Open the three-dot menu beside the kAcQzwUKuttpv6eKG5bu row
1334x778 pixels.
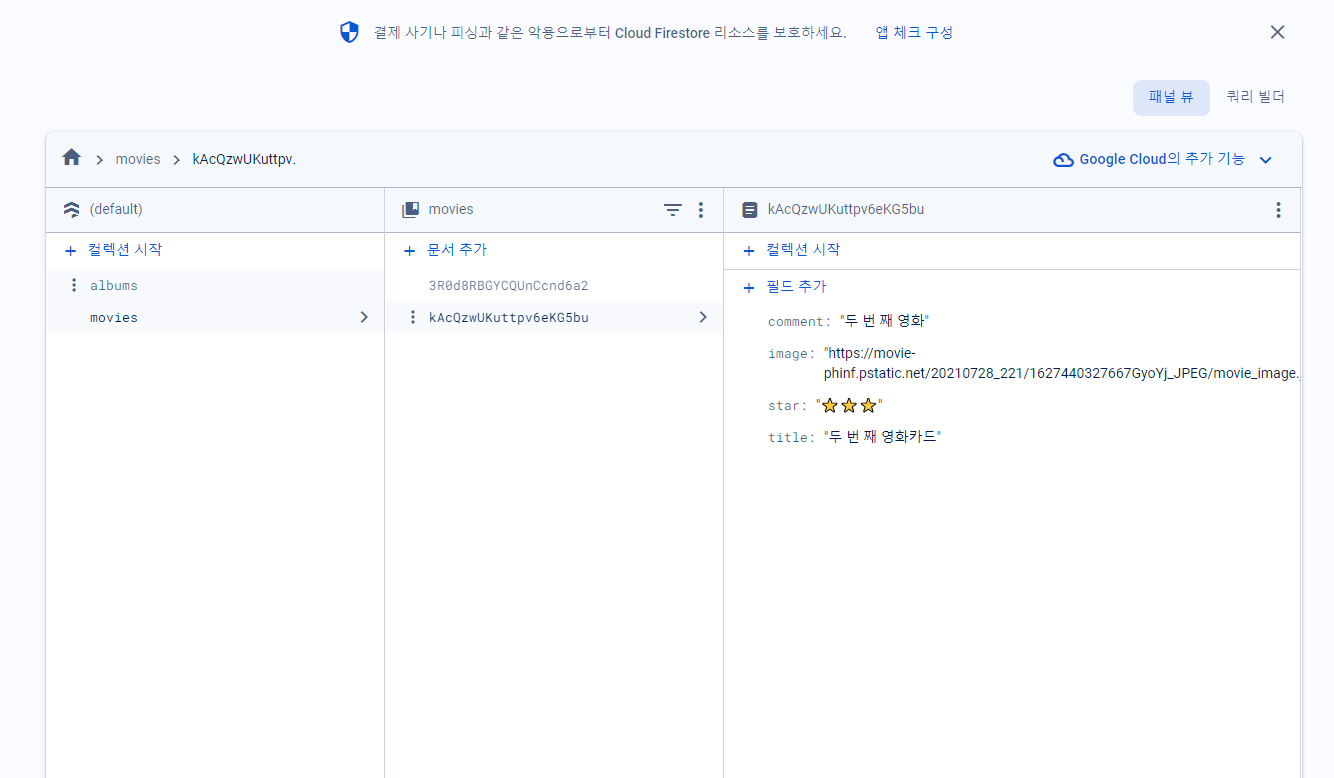[413, 317]
